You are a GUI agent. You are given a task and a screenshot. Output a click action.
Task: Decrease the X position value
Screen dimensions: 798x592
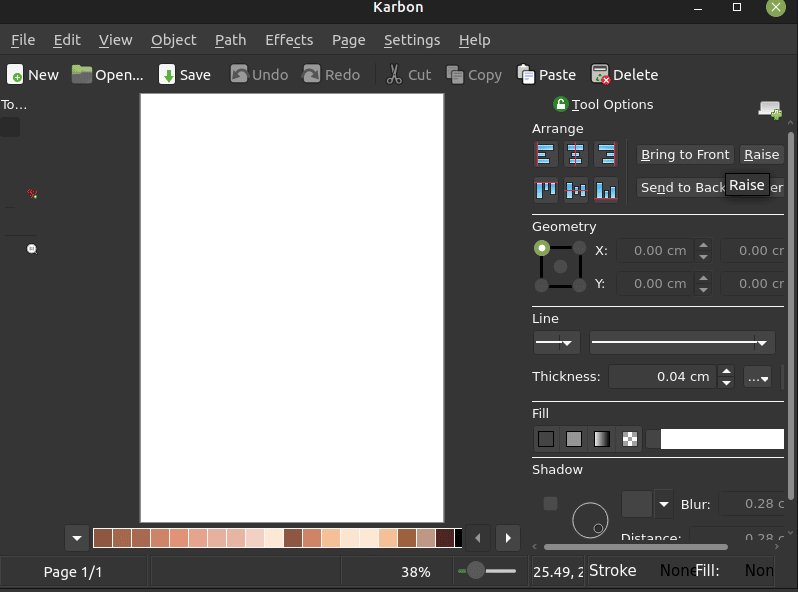click(x=703, y=257)
